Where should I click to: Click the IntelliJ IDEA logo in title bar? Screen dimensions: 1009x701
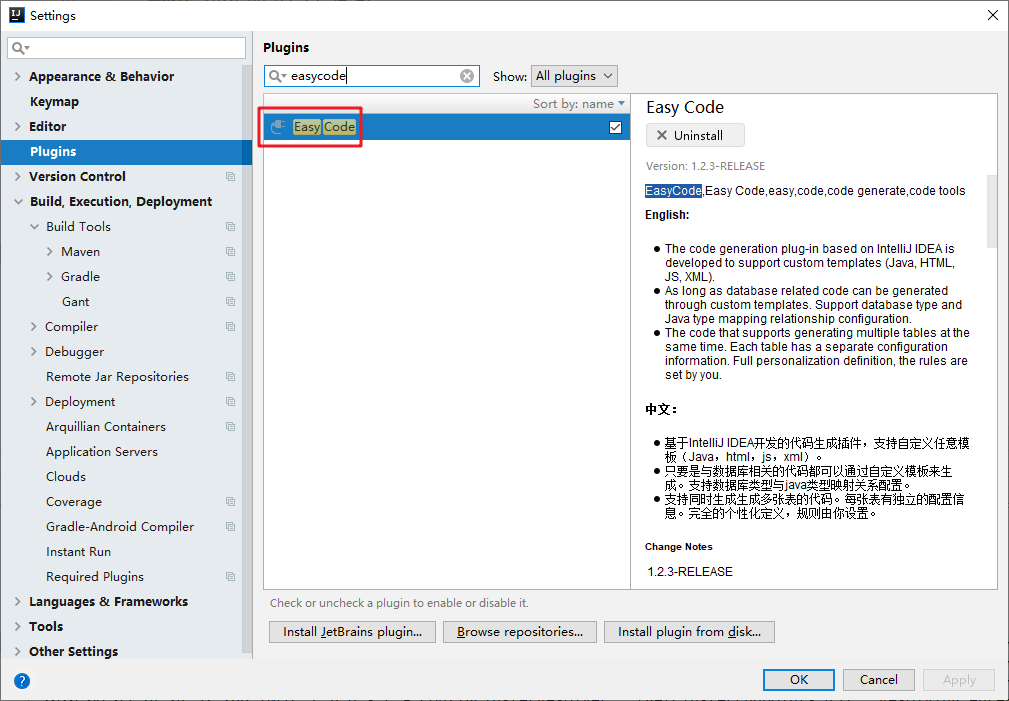(x=17, y=15)
